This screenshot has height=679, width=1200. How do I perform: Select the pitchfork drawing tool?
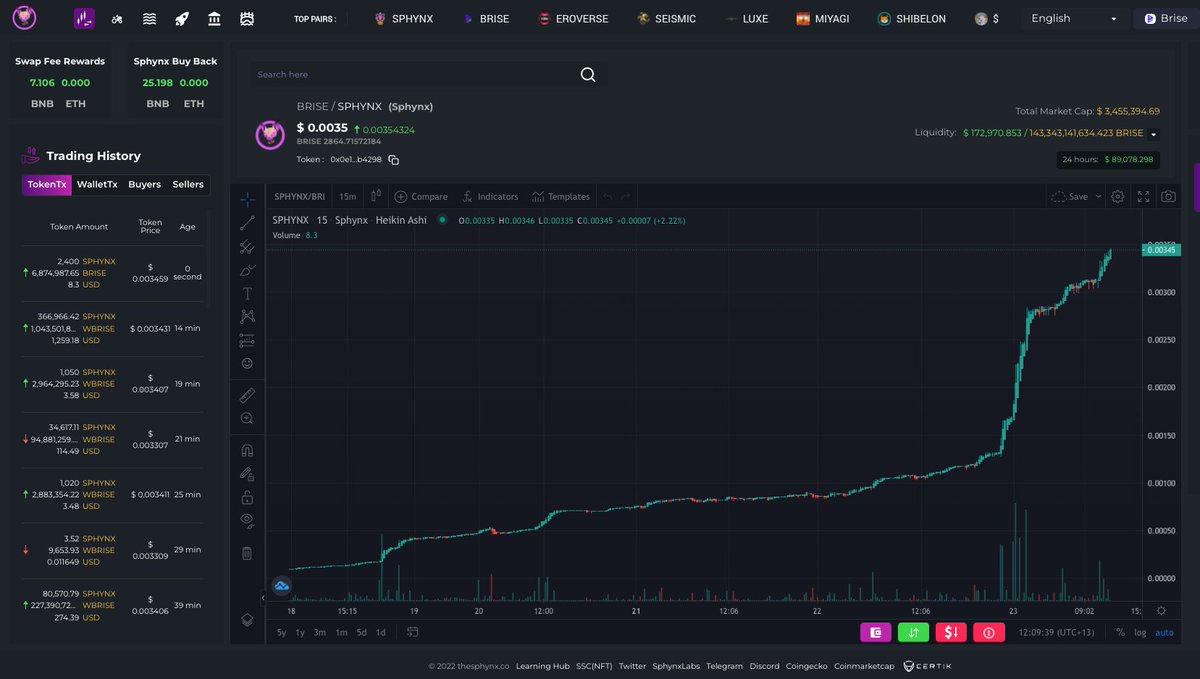[247, 246]
